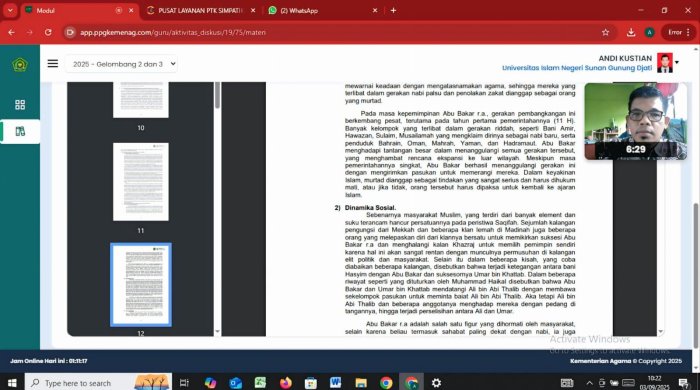700x390 pixels.
Task: Go back to previous page
Action: pos(11,32)
